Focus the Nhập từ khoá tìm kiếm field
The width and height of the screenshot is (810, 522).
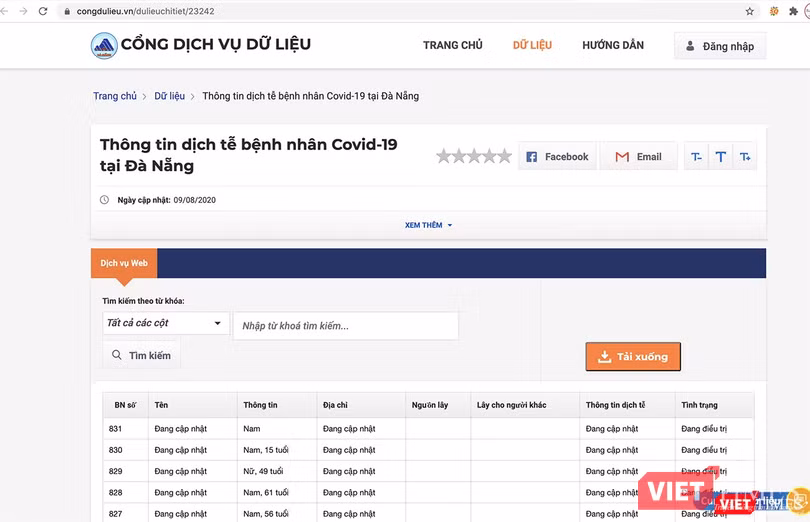point(346,326)
